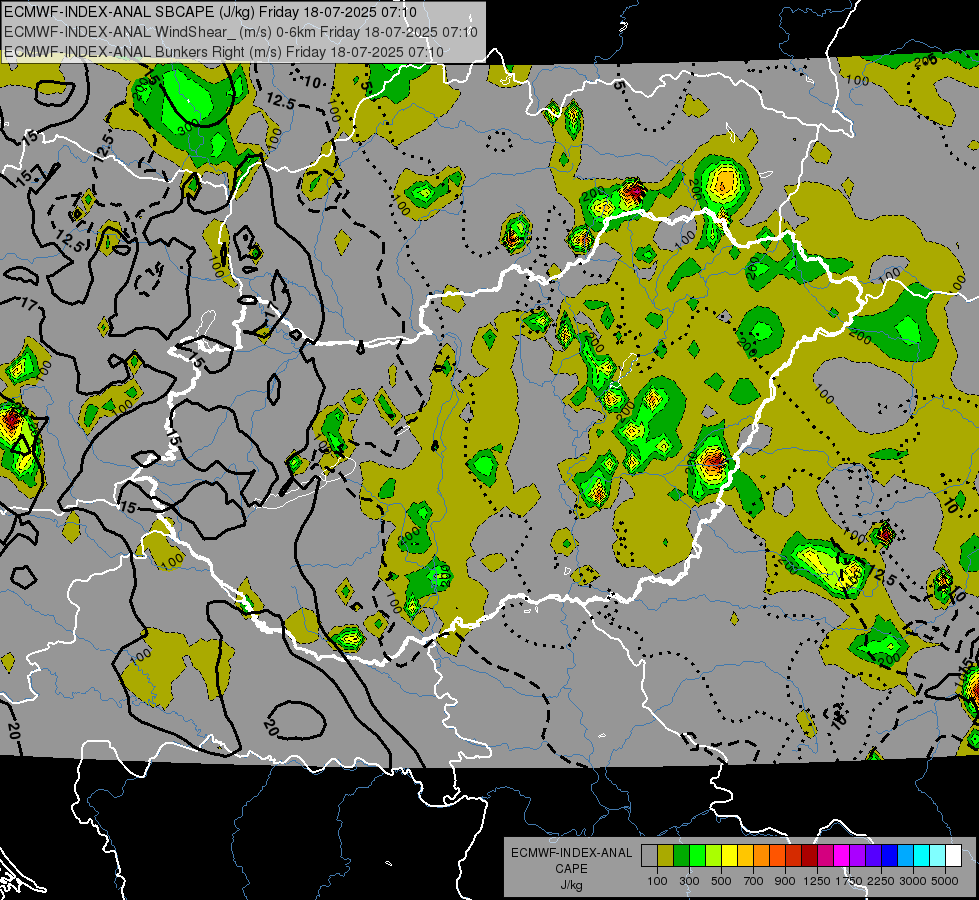The width and height of the screenshot is (979, 900).
Task: Click the olive swatch in CAPE legend
Action: (x=666, y=856)
